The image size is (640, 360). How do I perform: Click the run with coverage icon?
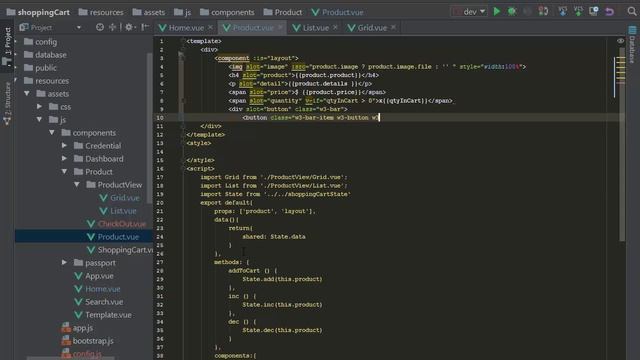[527, 11]
